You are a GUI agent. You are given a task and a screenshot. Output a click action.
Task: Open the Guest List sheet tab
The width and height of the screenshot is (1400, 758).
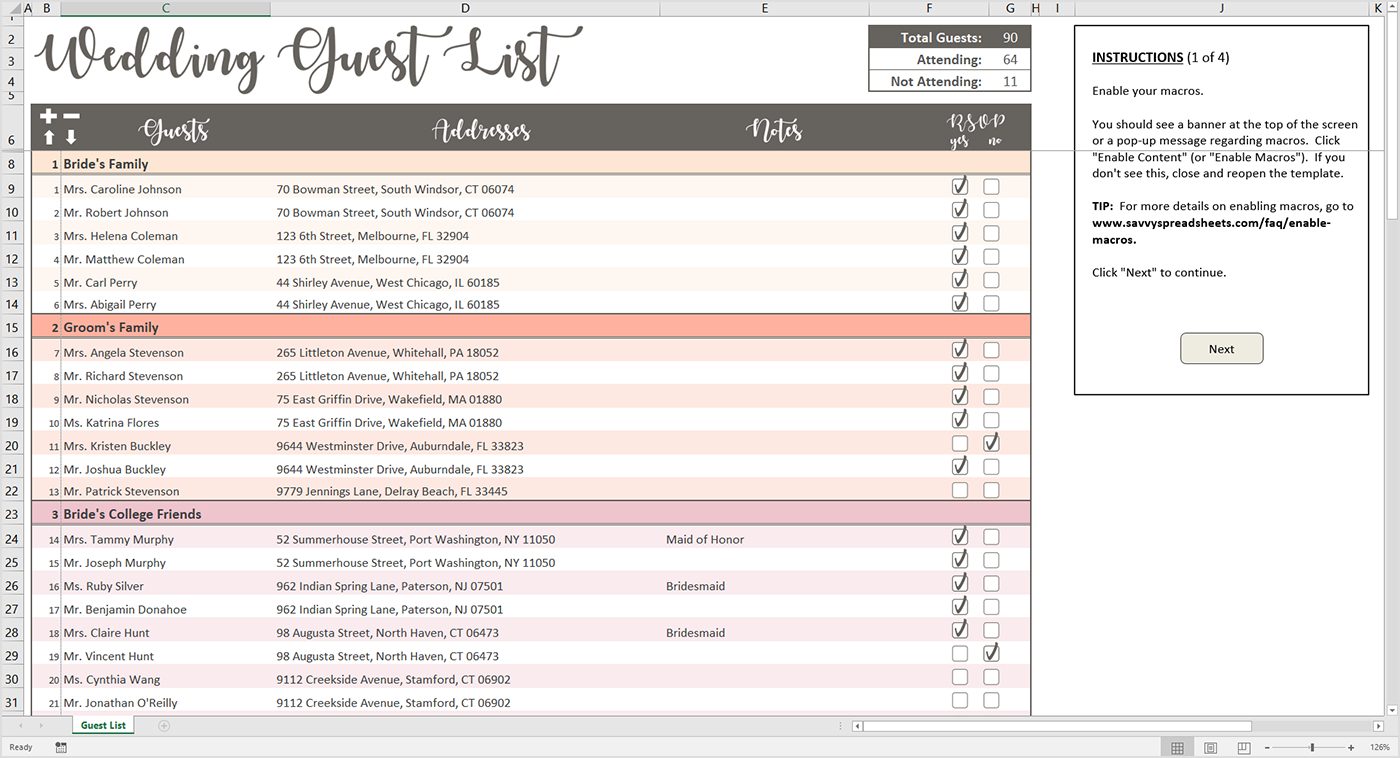tap(104, 725)
